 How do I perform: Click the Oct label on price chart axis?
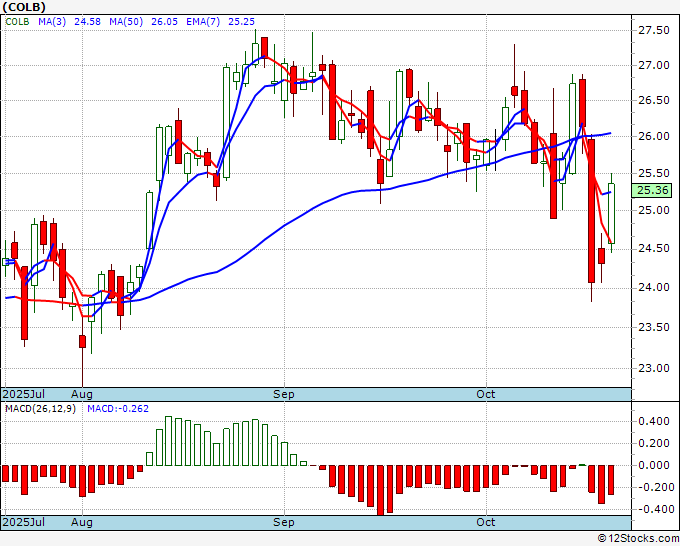click(485, 394)
